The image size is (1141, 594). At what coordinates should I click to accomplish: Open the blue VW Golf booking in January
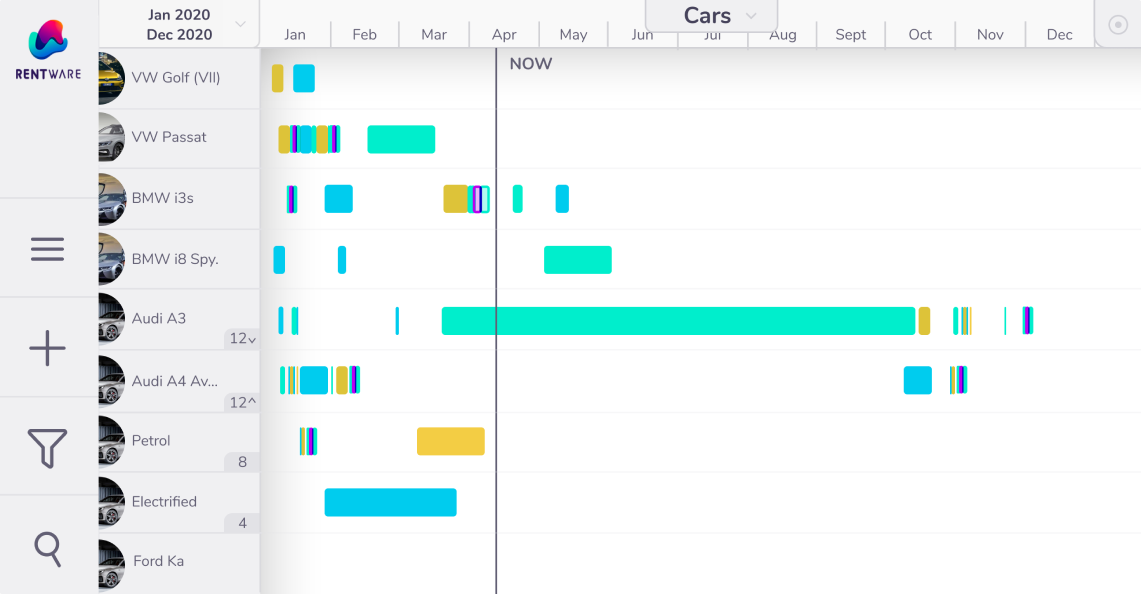pyautogui.click(x=304, y=79)
